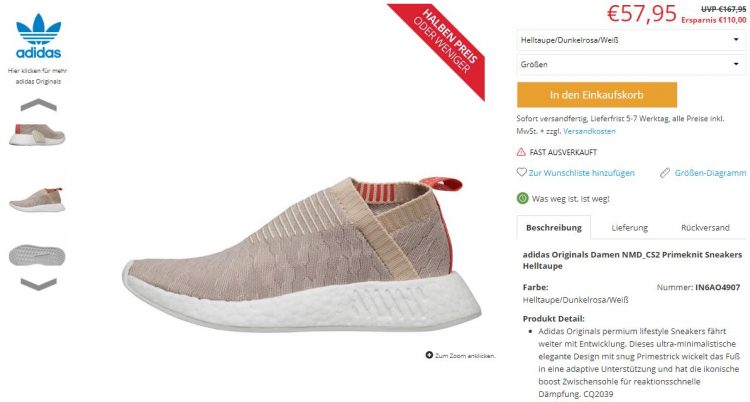Viewport: 750px width, 402px height.
Task: Select the first shoe top-view thumbnail
Action: [x=37, y=134]
